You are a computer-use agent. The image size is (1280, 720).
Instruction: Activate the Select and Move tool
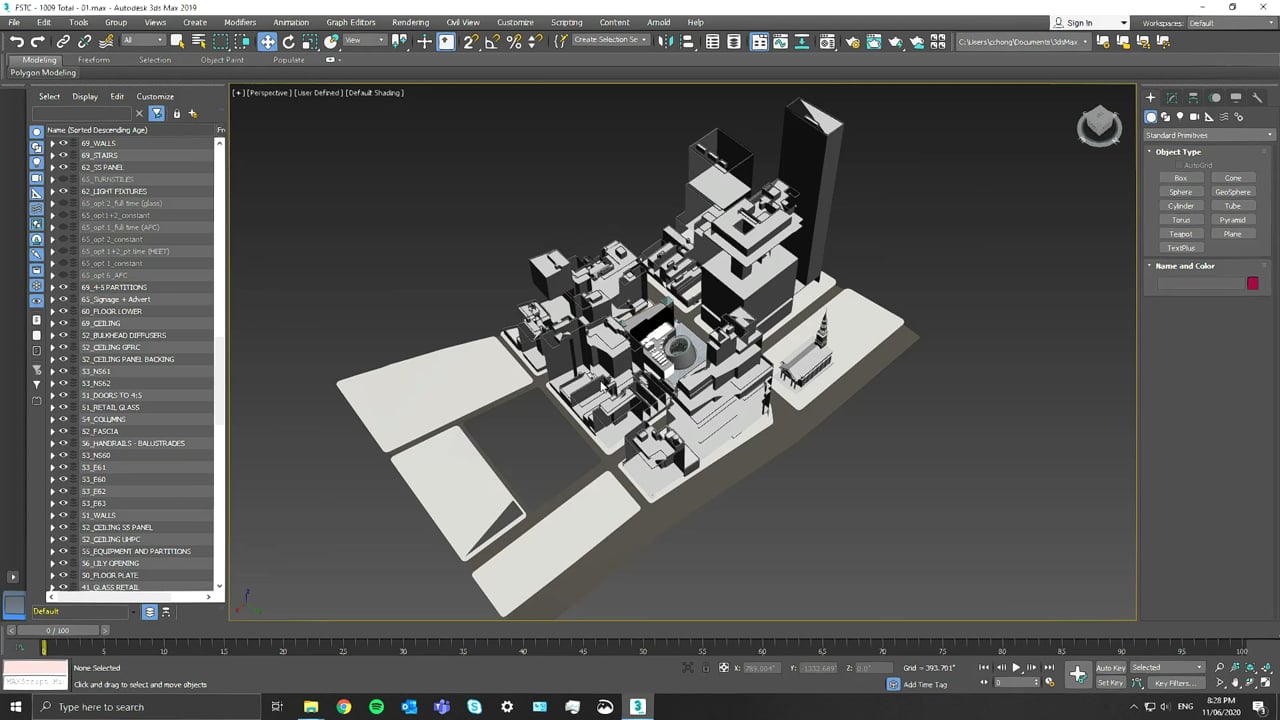[x=267, y=41]
